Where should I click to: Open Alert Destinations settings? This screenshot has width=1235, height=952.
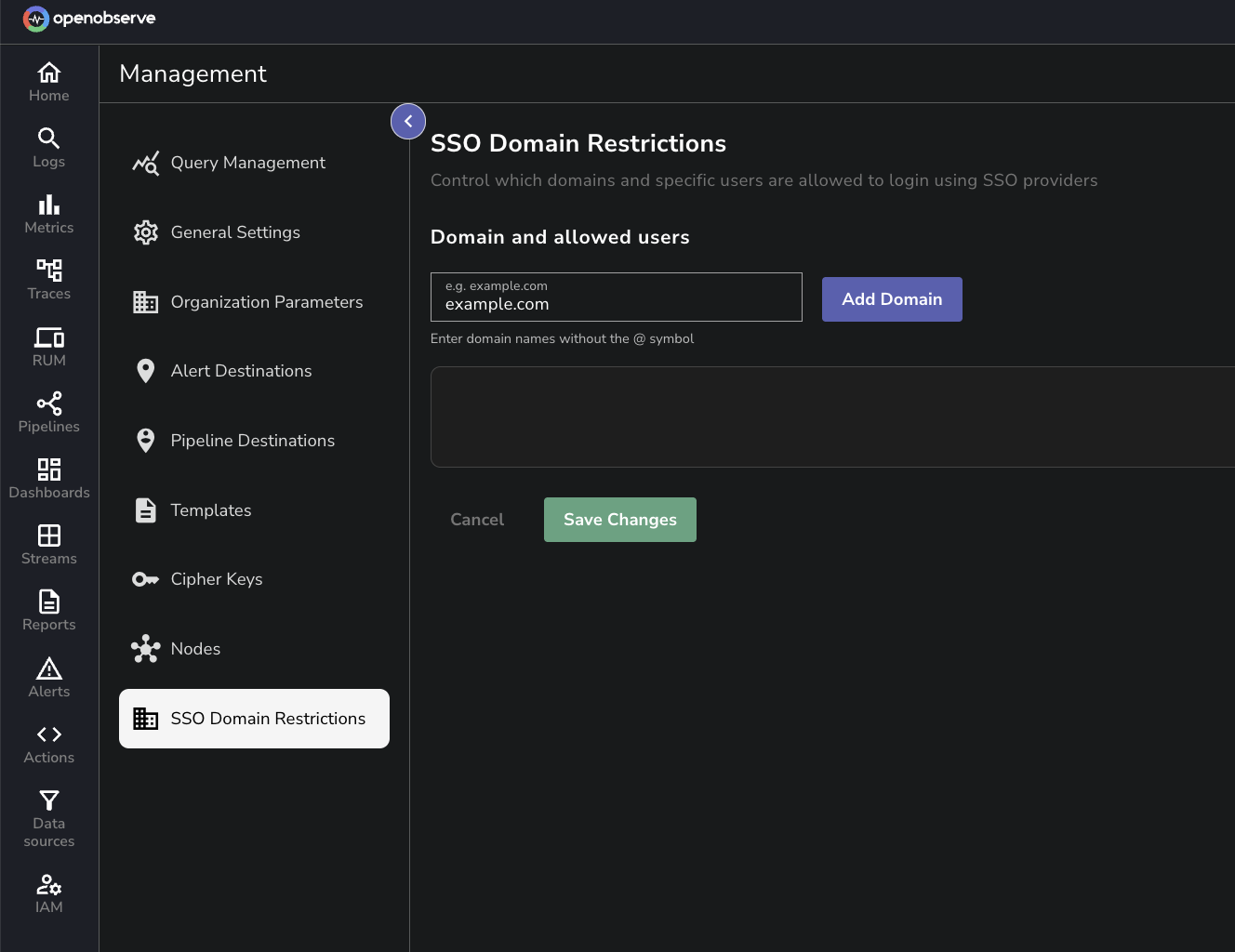(241, 371)
